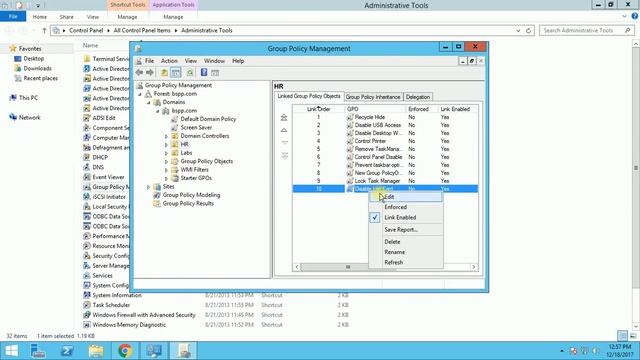Select the Lock Task Manager row

[x=385, y=181]
